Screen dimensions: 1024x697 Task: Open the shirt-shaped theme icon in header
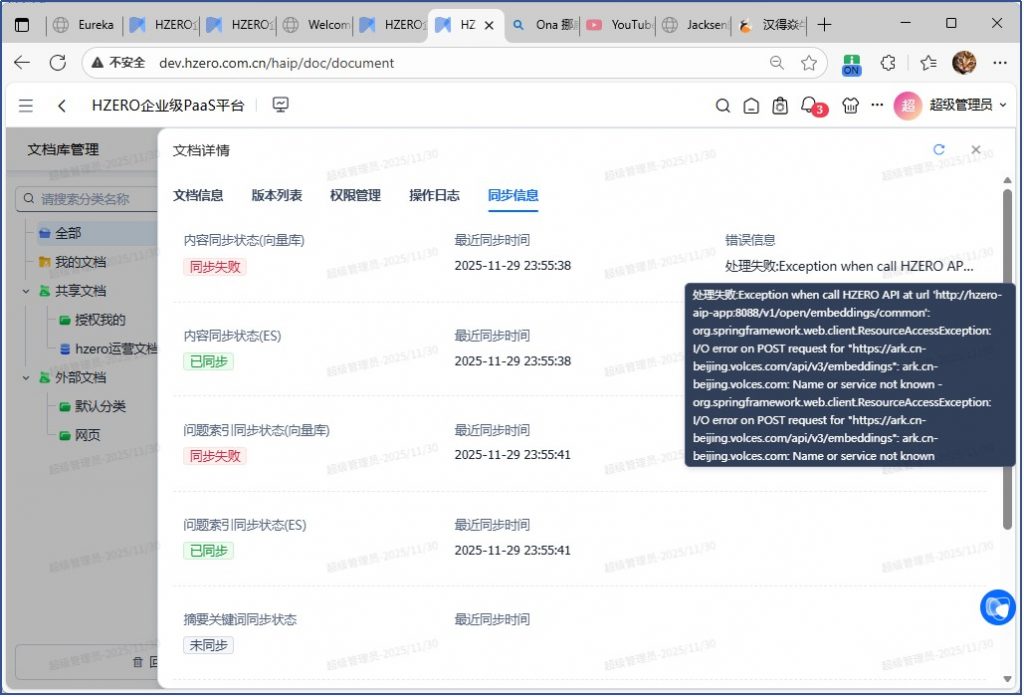(850, 106)
